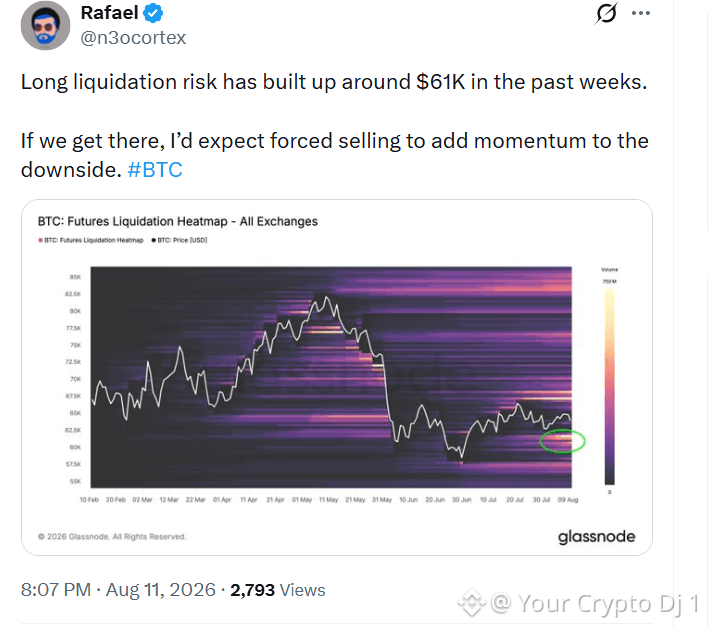
Task: Open the Rafael display name link
Action: [109, 13]
